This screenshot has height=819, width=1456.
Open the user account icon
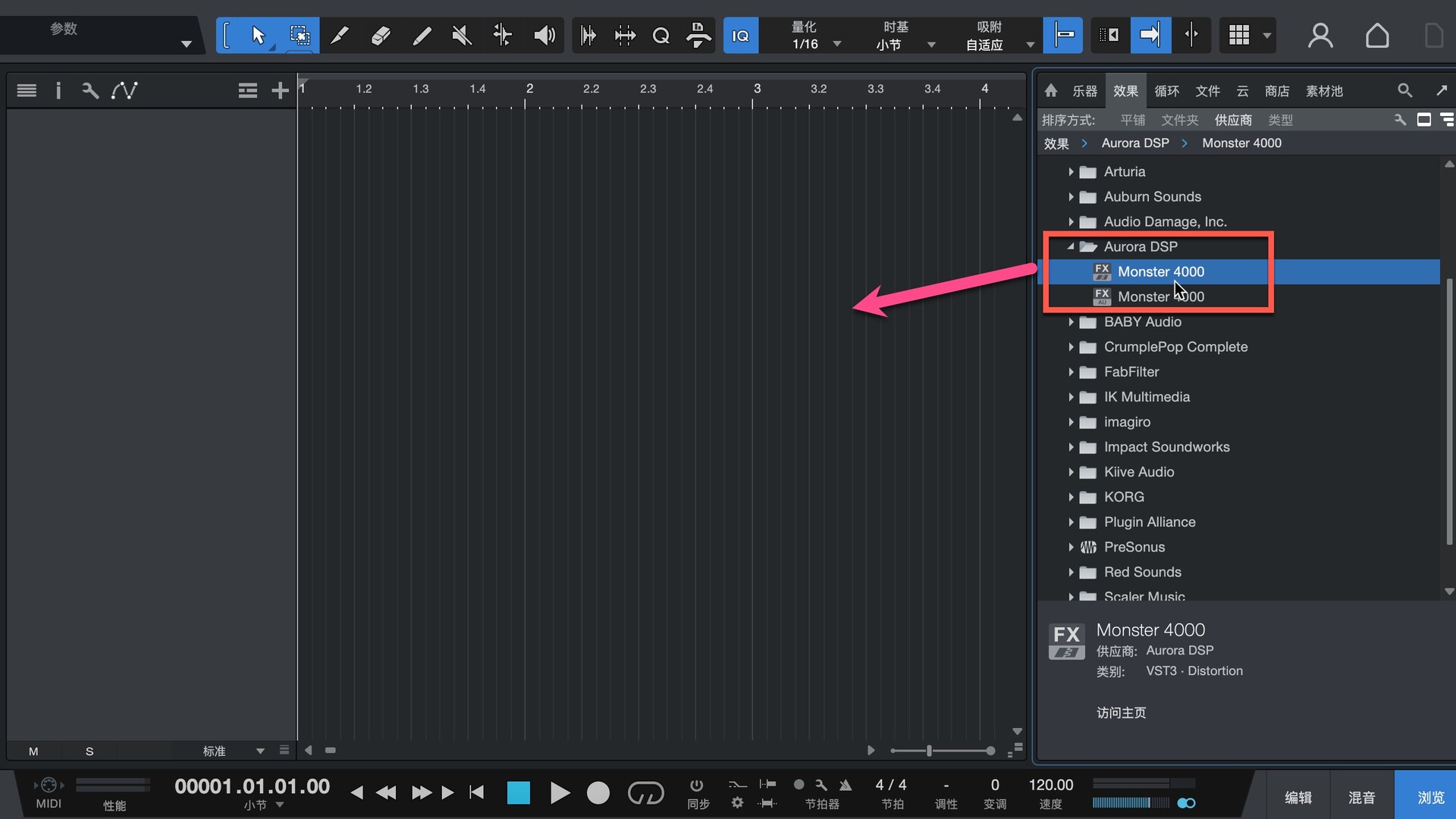tap(1320, 36)
